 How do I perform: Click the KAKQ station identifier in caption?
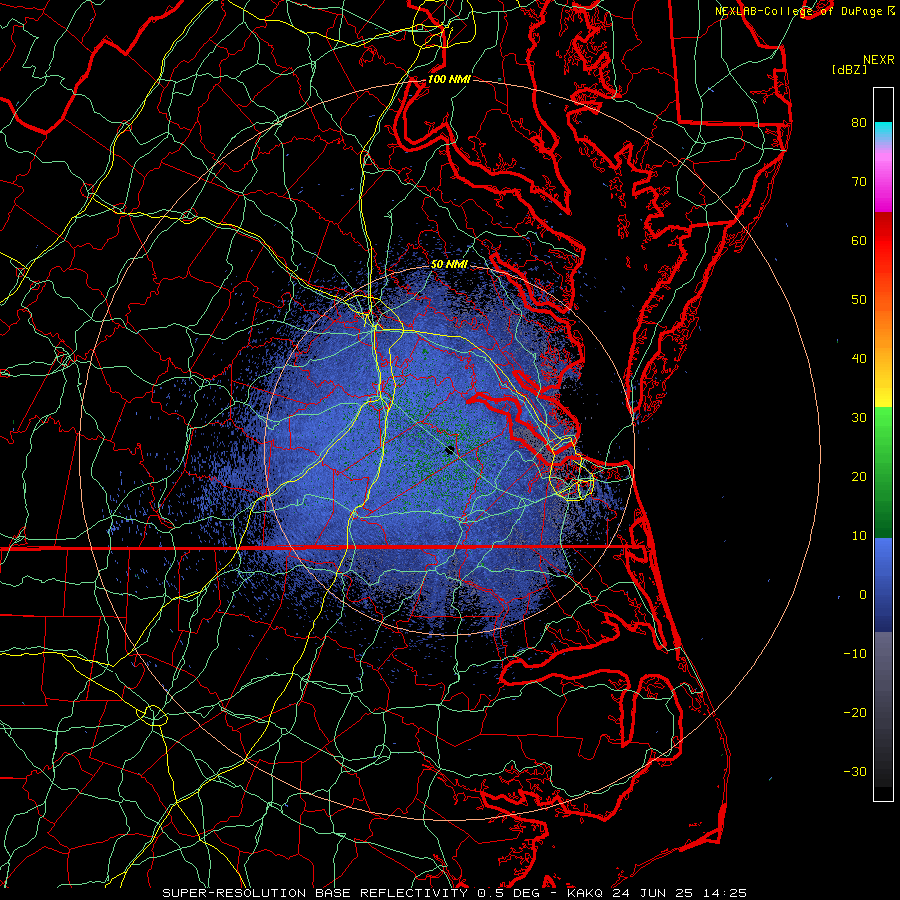pyautogui.click(x=585, y=893)
